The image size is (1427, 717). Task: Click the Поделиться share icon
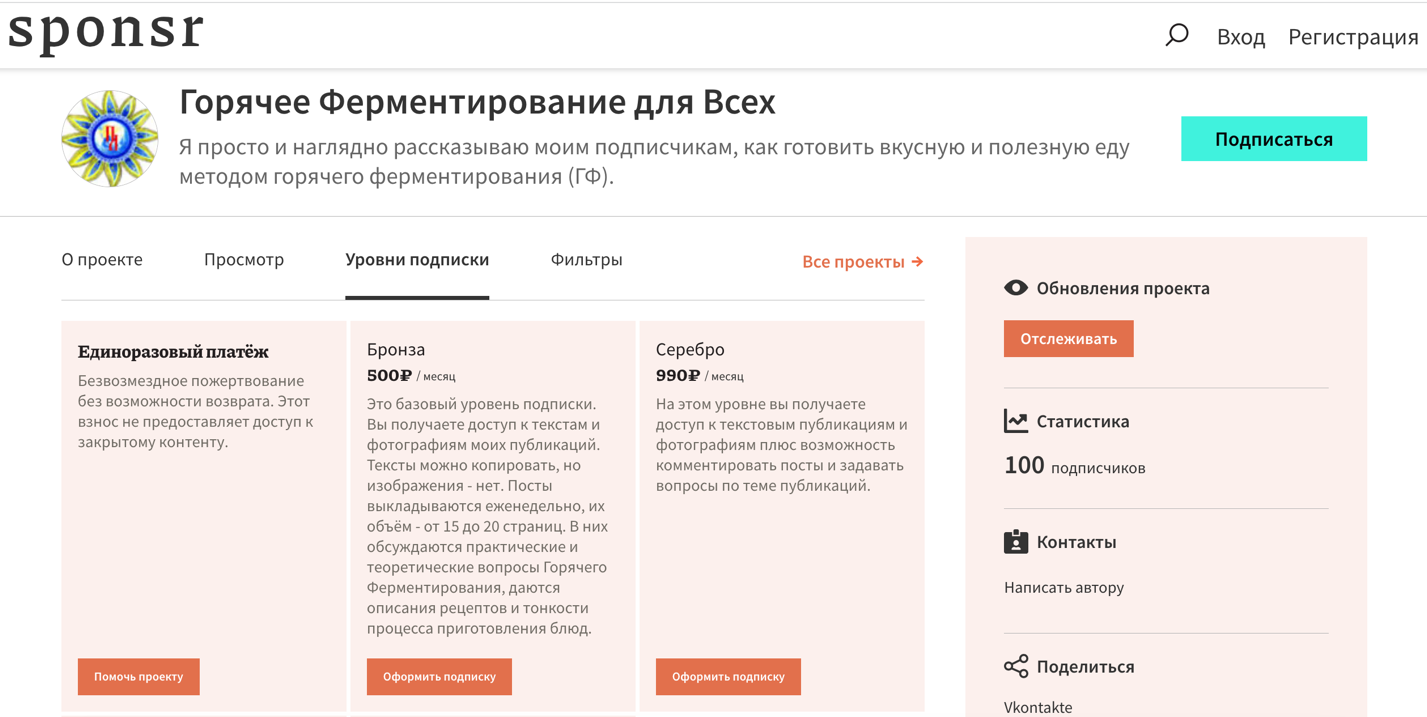(1015, 666)
